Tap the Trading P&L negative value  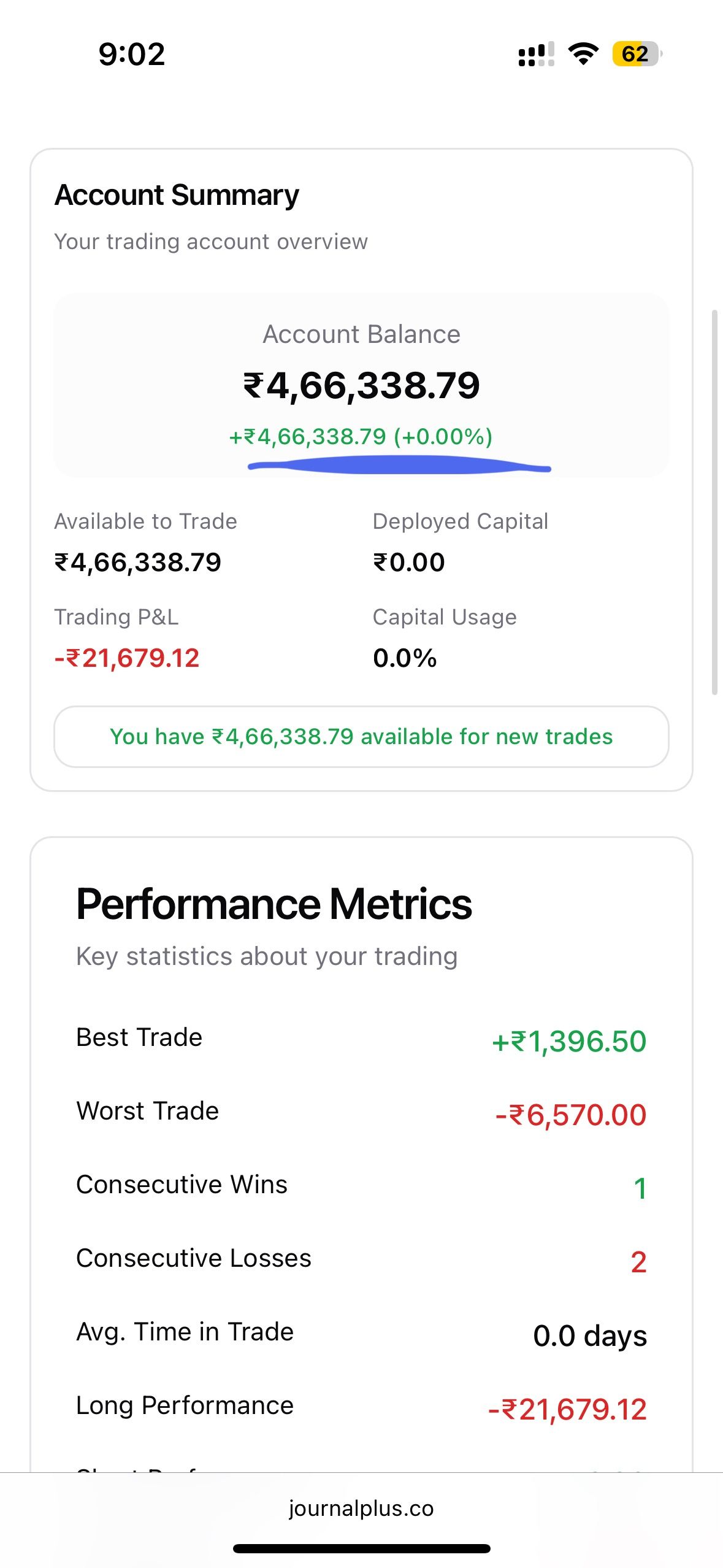[127, 658]
